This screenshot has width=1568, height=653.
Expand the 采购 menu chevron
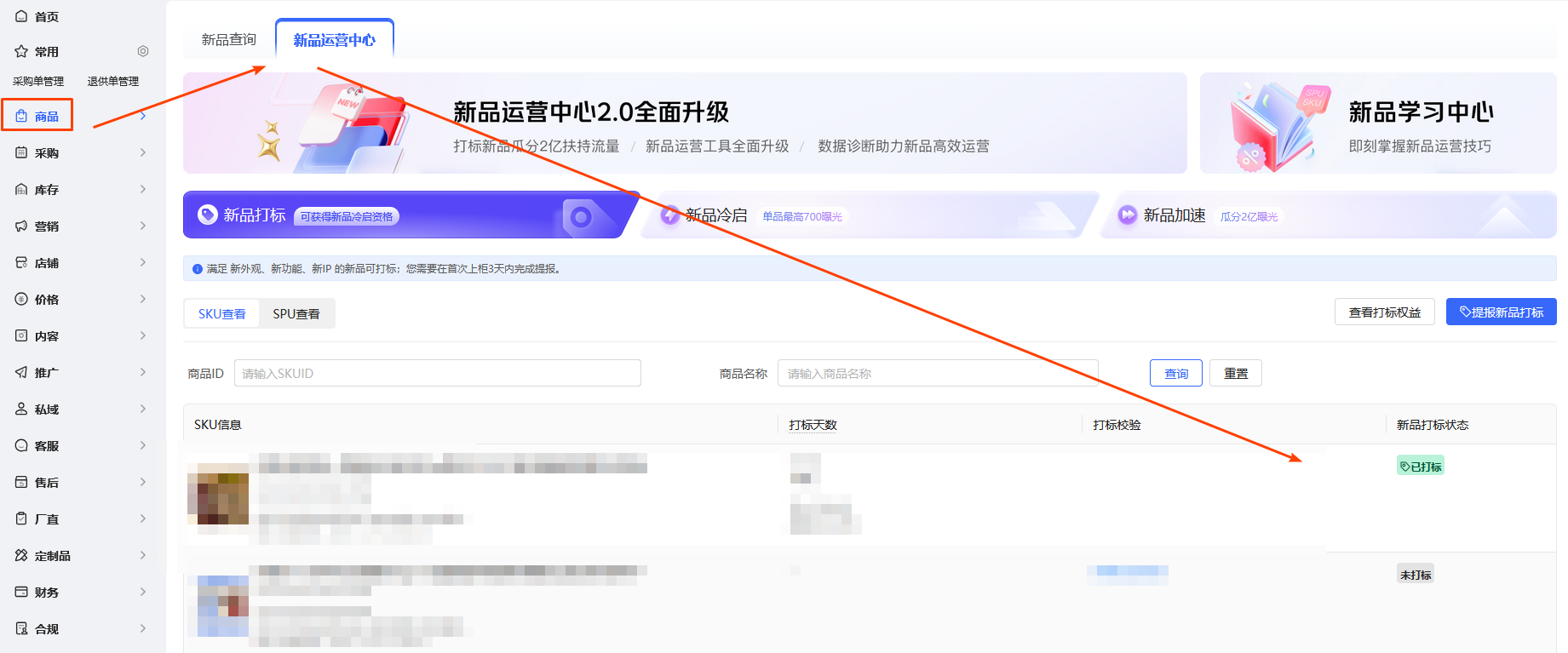click(x=142, y=153)
